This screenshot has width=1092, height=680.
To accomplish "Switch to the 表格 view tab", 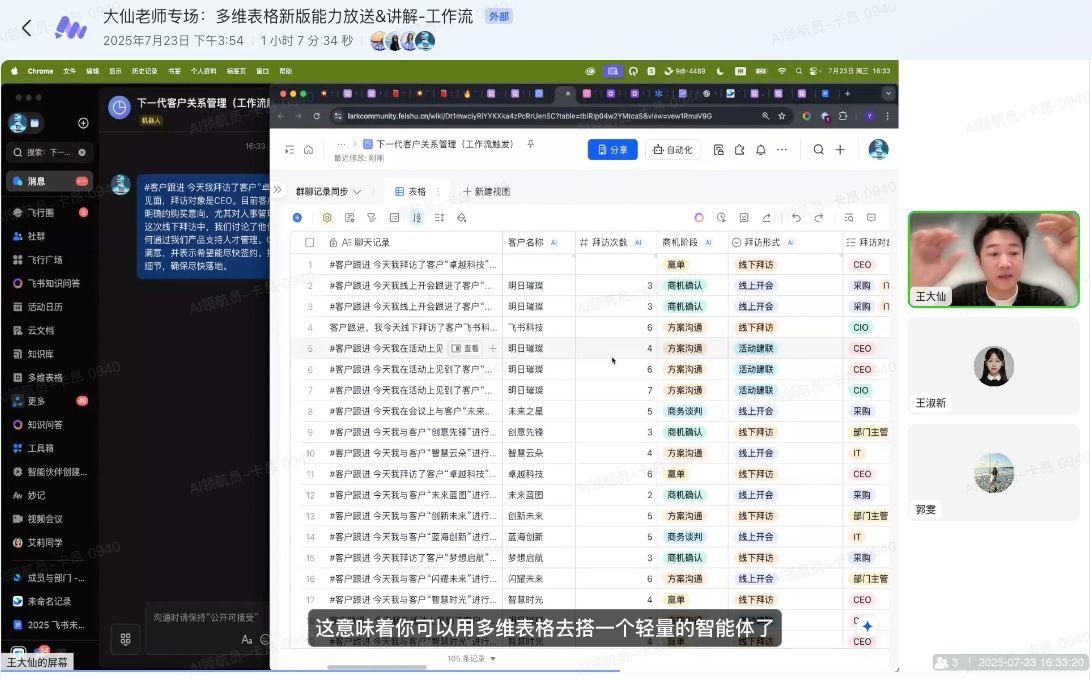I will (x=410, y=191).
